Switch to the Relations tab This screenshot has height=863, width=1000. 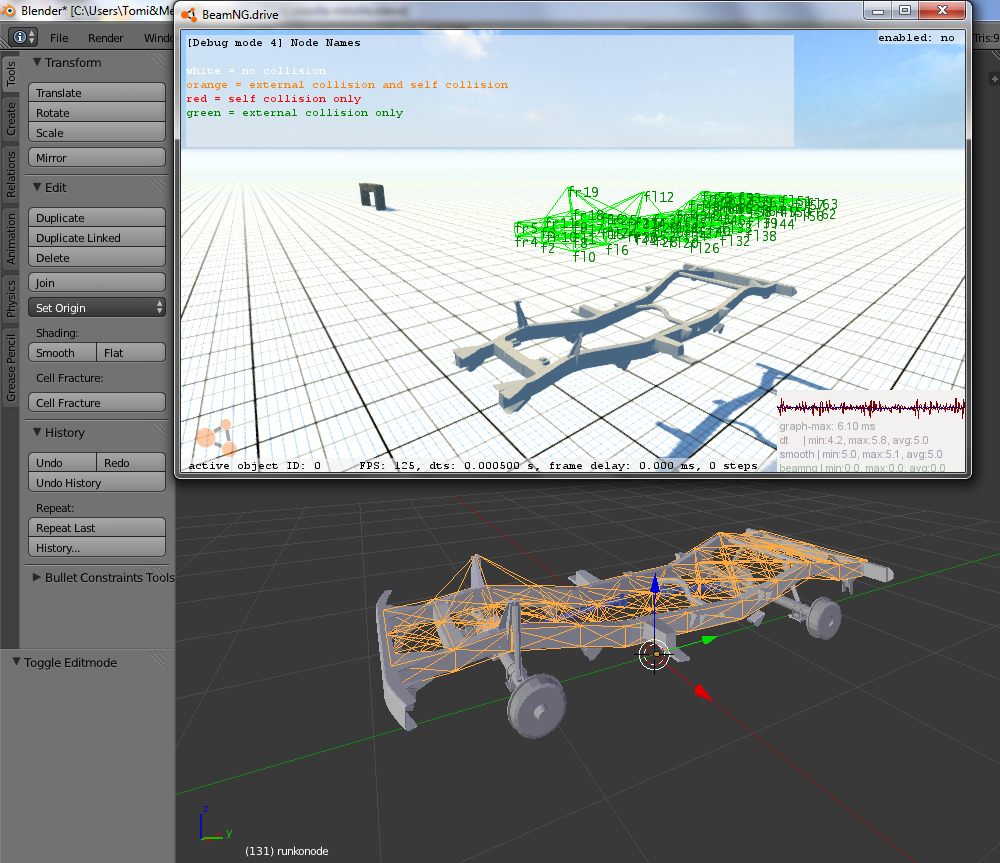10,174
